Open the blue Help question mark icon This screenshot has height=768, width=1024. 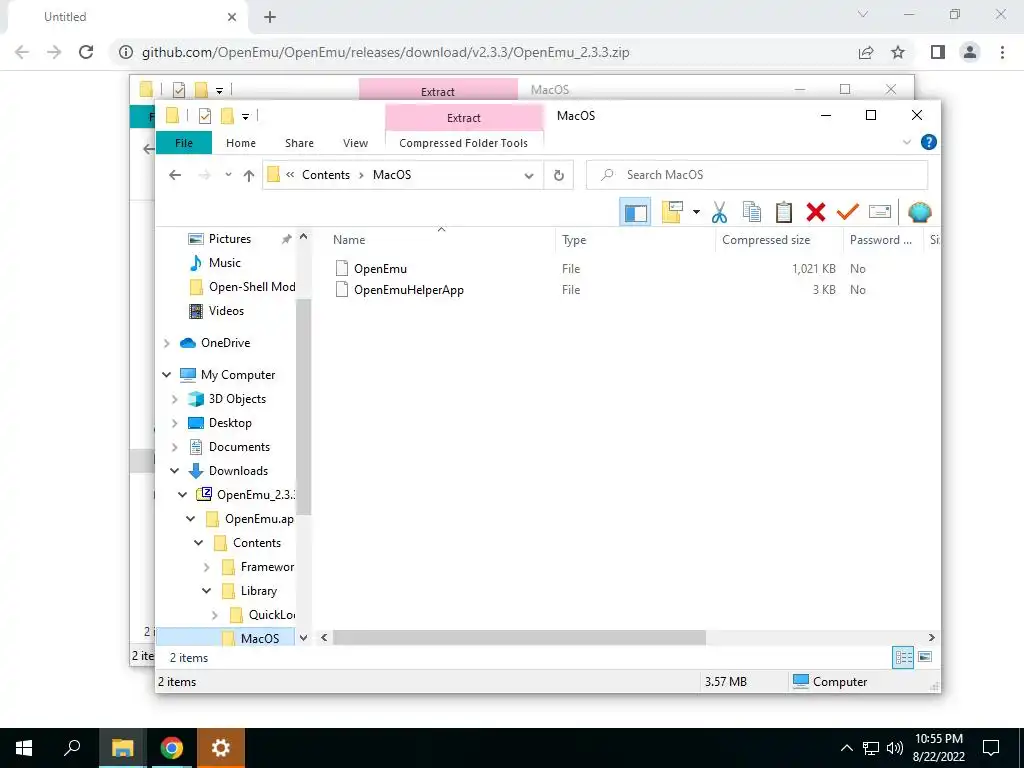928,142
